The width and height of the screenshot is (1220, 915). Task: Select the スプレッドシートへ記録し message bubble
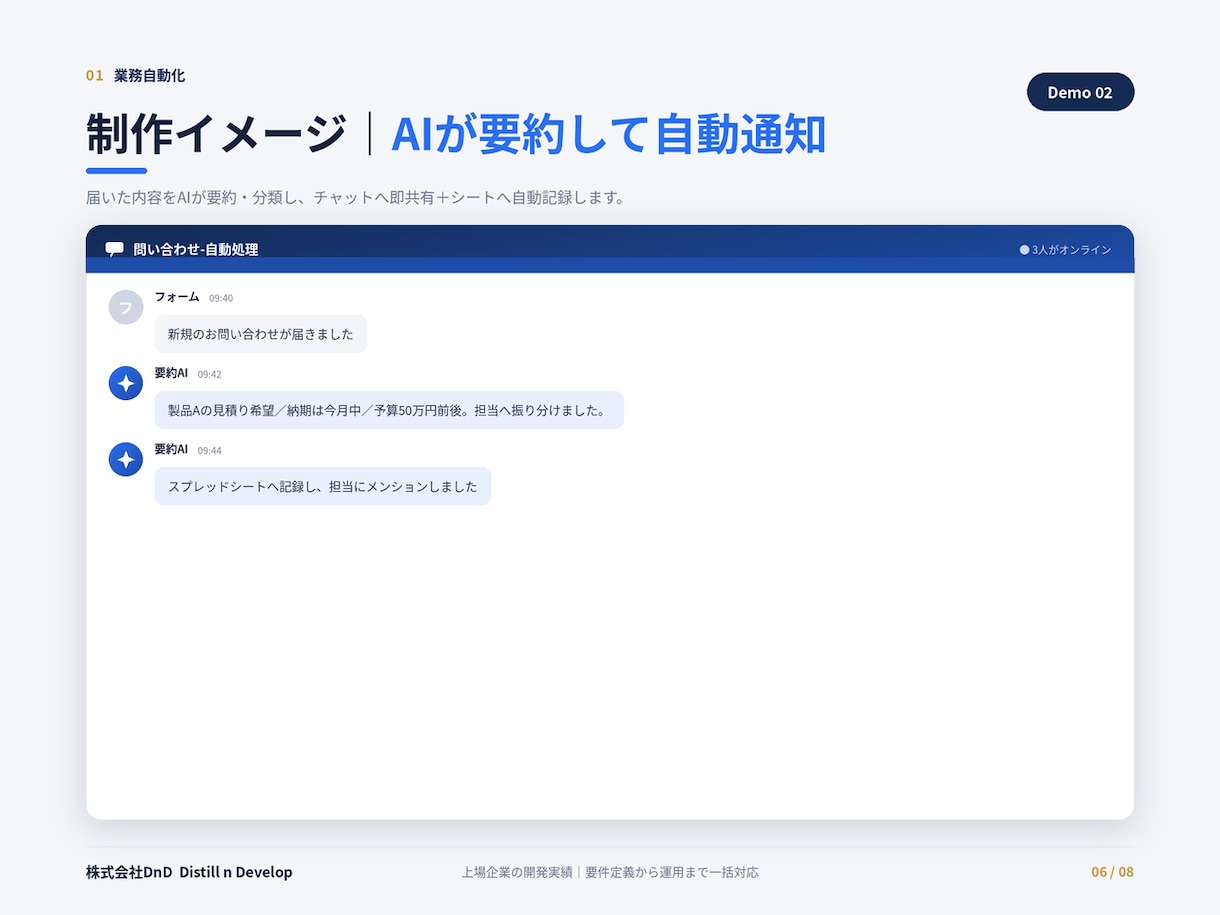[323, 486]
